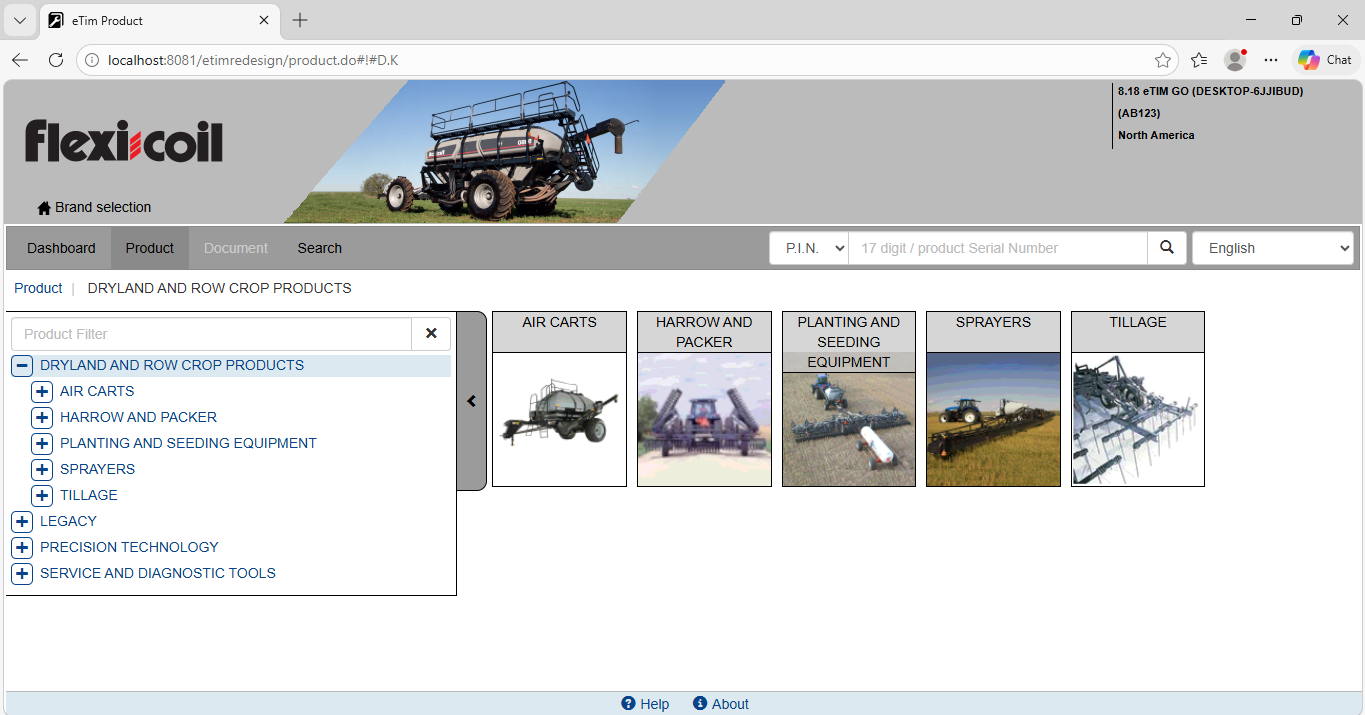Expand the TILLAGE tree node
The image size is (1365, 715).
click(x=42, y=496)
